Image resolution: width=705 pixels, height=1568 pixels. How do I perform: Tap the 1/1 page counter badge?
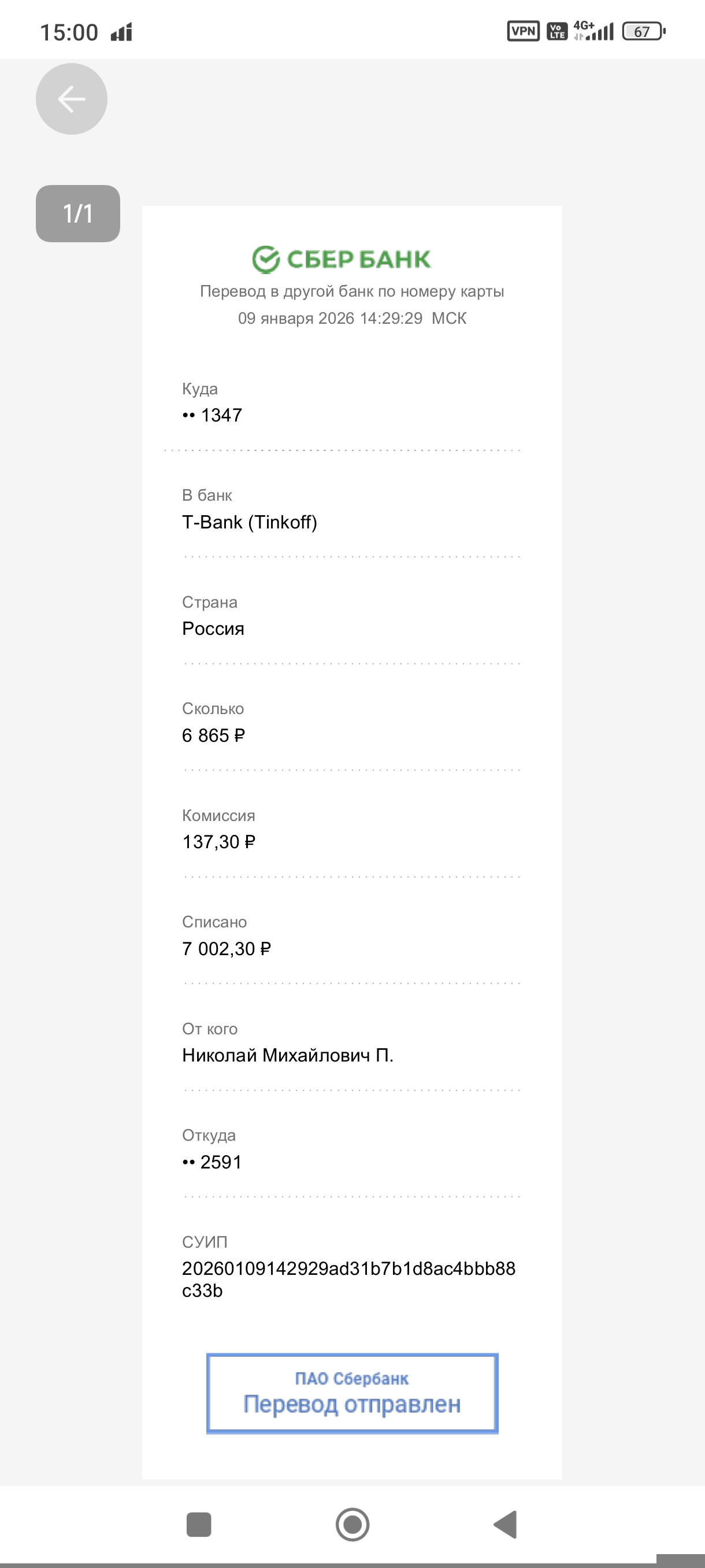(78, 214)
